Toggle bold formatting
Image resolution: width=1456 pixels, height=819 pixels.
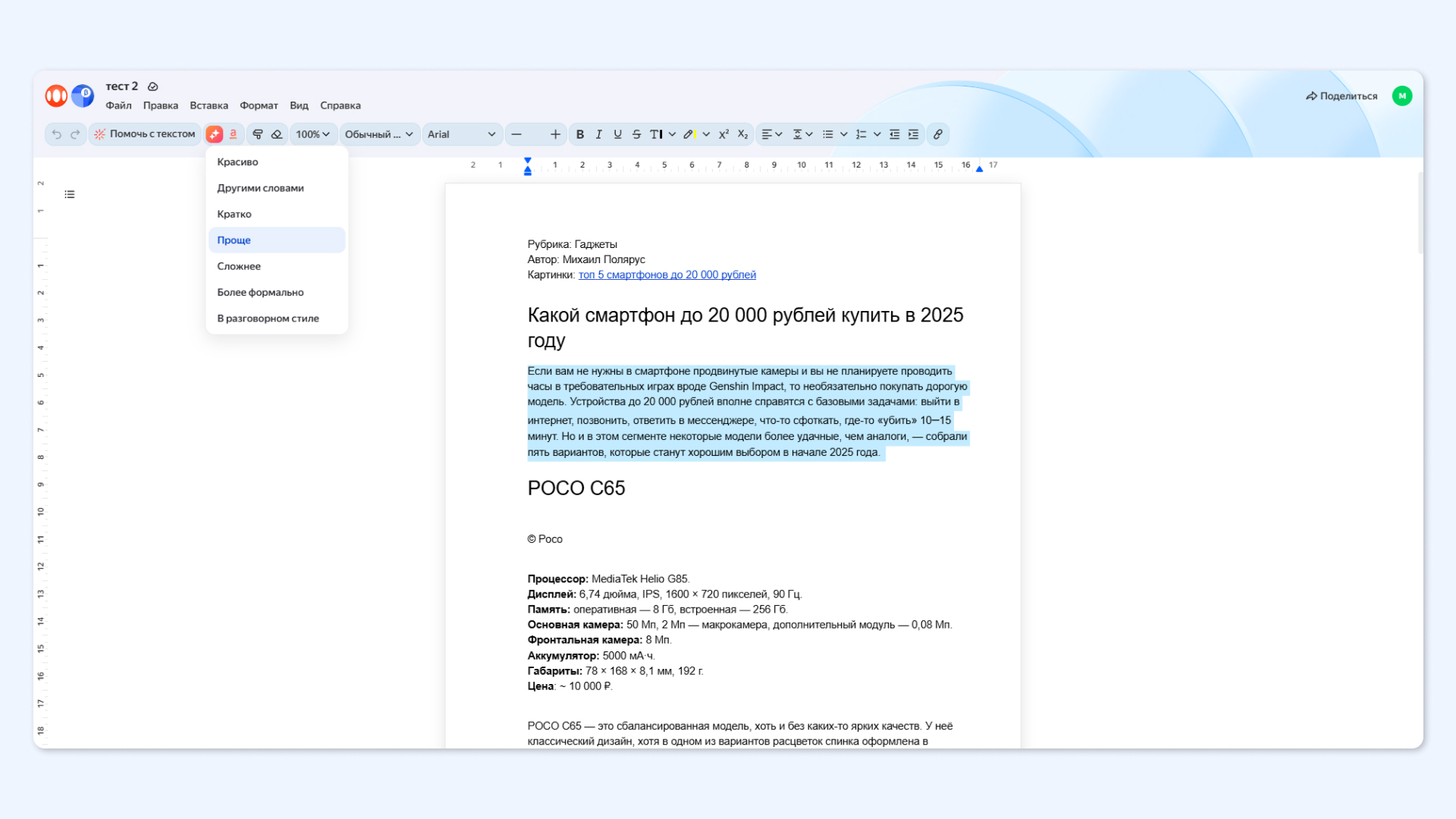[x=580, y=134]
